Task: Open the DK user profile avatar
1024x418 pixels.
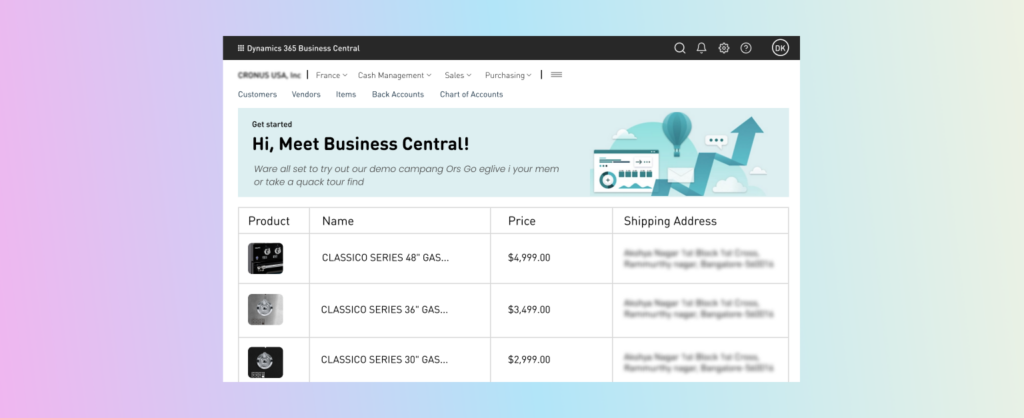Action: coord(780,48)
